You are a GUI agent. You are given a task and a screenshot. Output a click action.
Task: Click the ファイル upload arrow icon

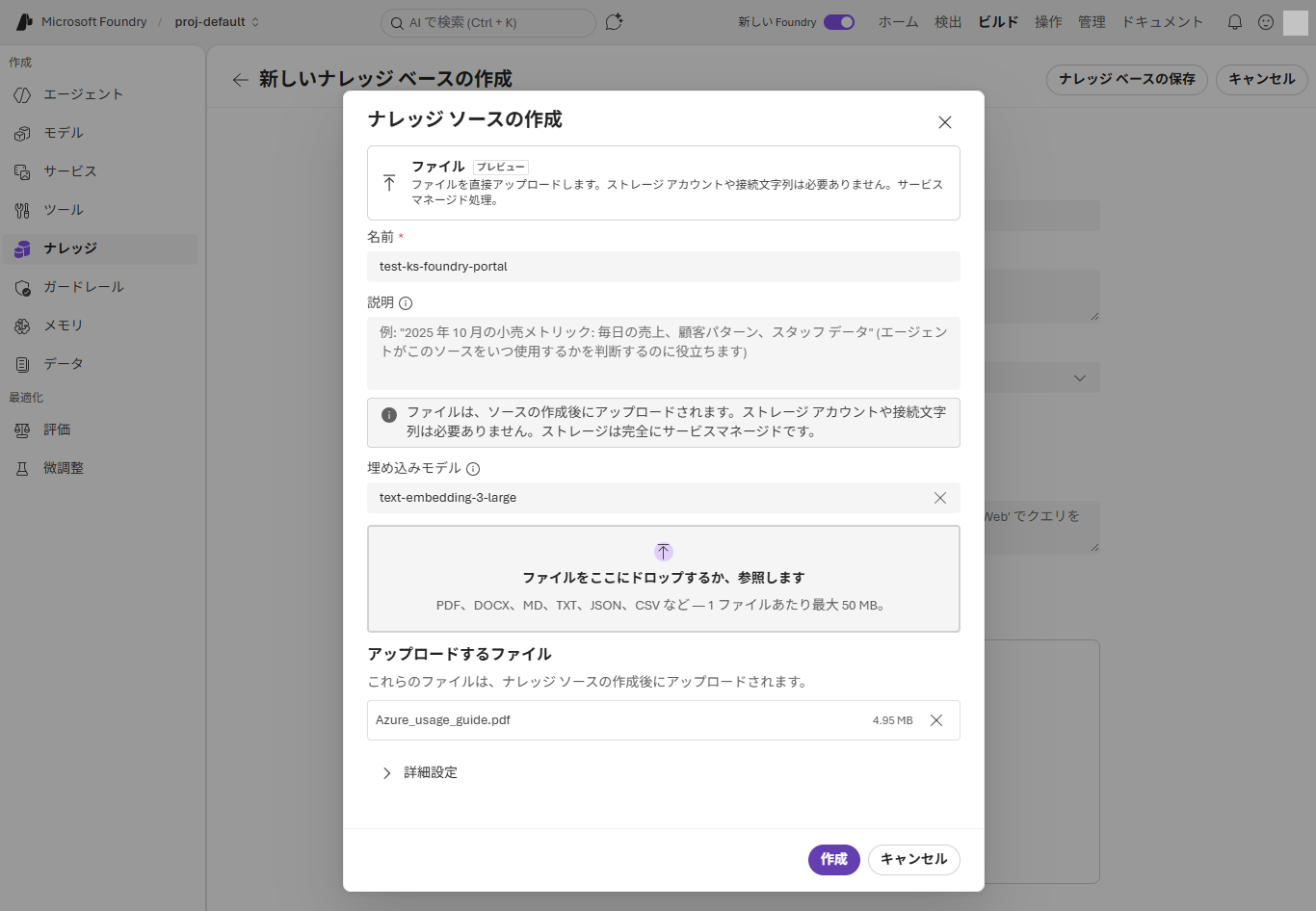tap(389, 183)
